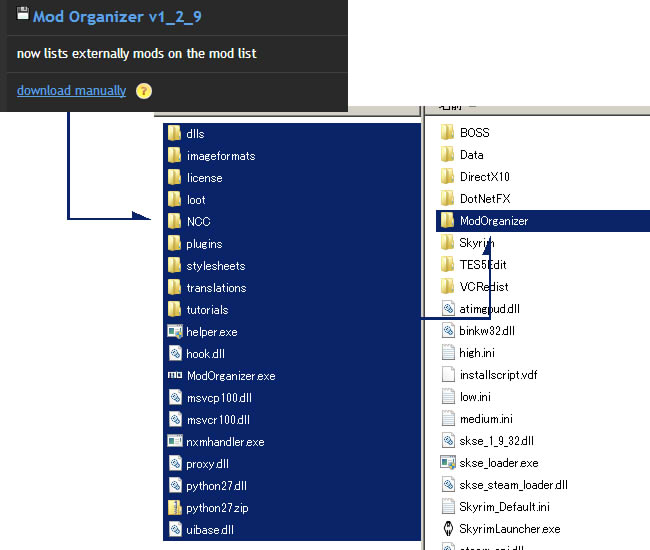
Task: Click the helper.exe file icon
Action: click(175, 331)
